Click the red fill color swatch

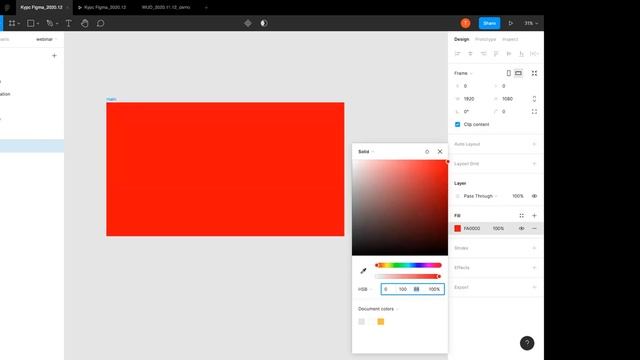click(458, 229)
